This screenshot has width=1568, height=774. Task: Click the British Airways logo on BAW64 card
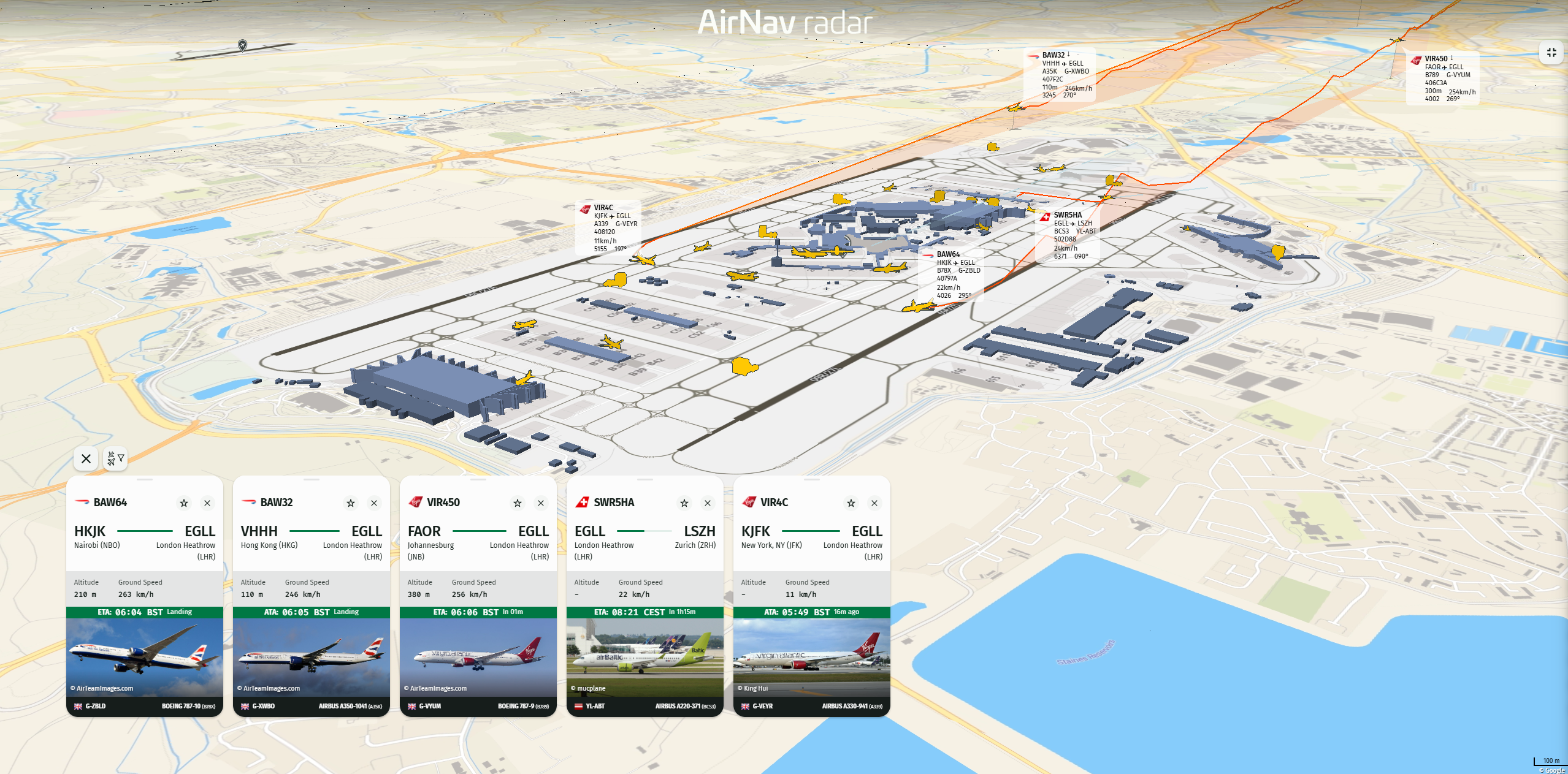pyautogui.click(x=82, y=502)
